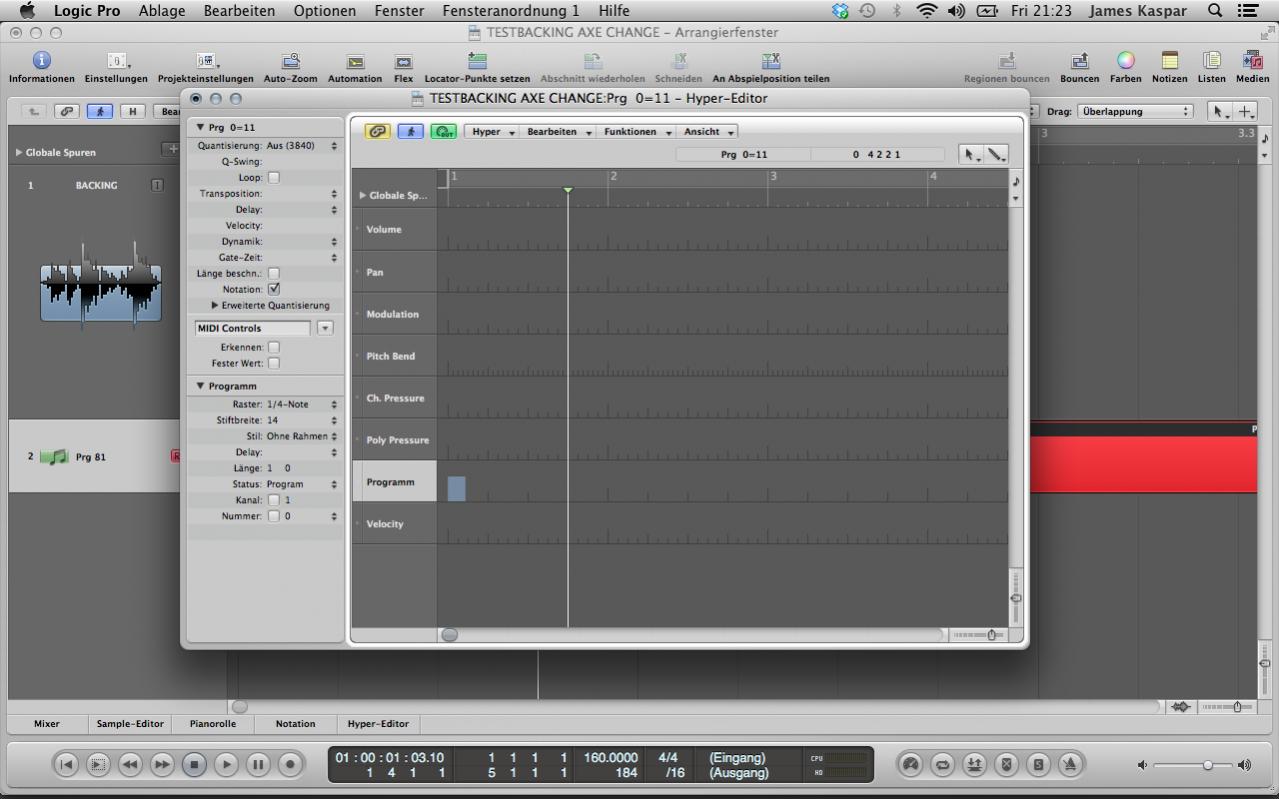
Task: Toggle the Nummer checkbox
Action: [274, 516]
